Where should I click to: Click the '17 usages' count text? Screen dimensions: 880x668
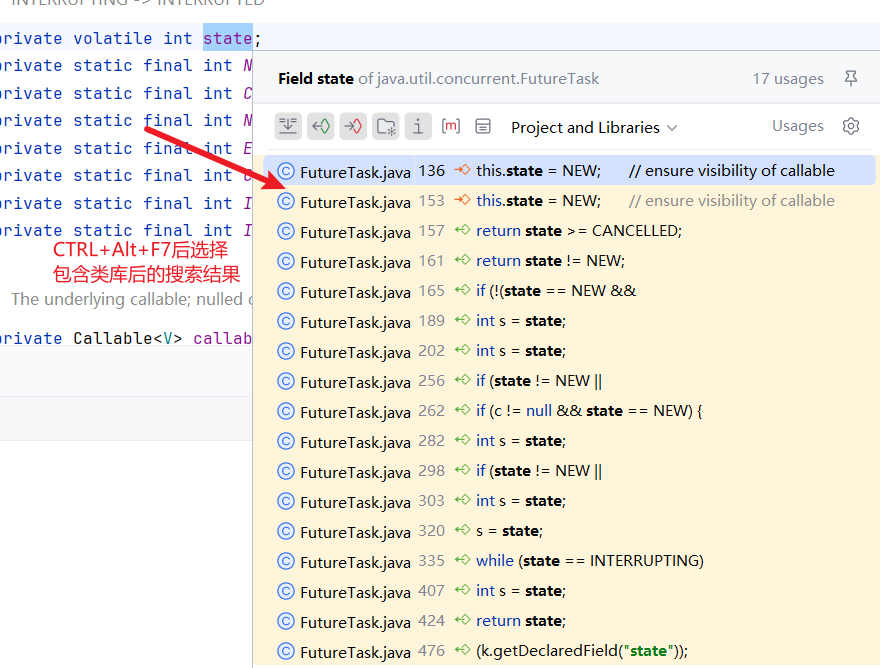788,78
